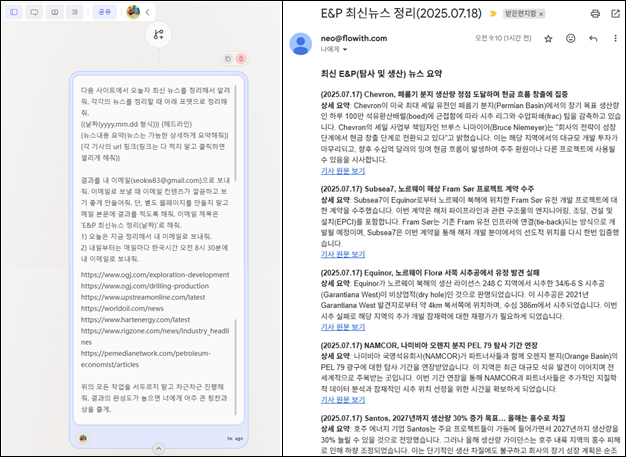
Task: Click sender's profile avatar in email
Action: [x=301, y=44]
